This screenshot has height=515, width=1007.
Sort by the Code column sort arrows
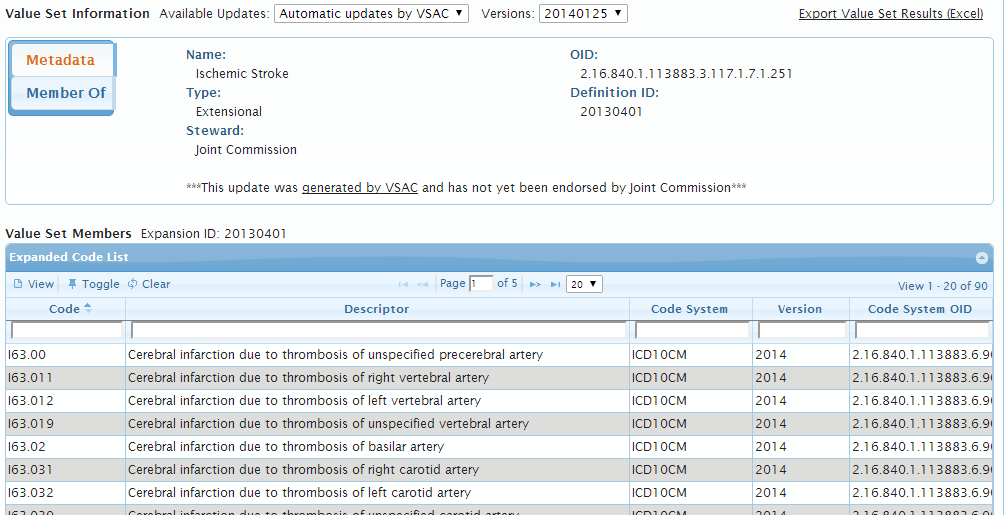pyautogui.click(x=87, y=309)
